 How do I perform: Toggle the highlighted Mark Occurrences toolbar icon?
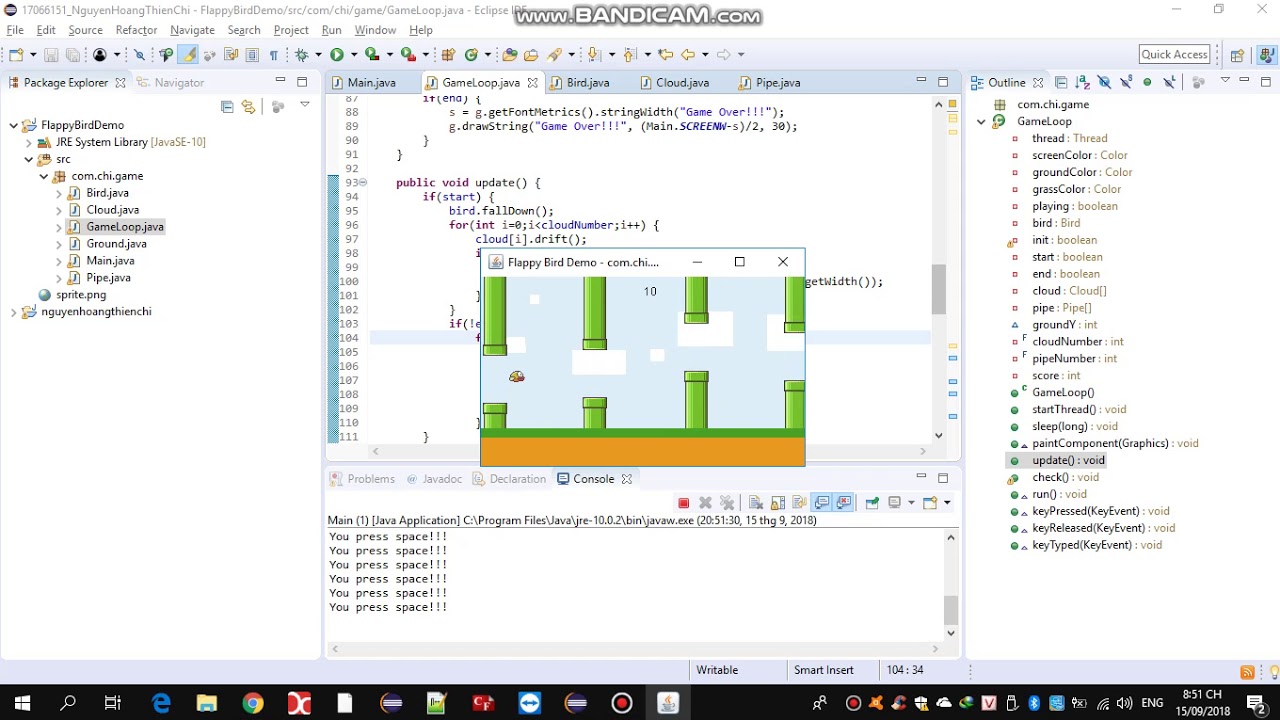tap(187, 54)
